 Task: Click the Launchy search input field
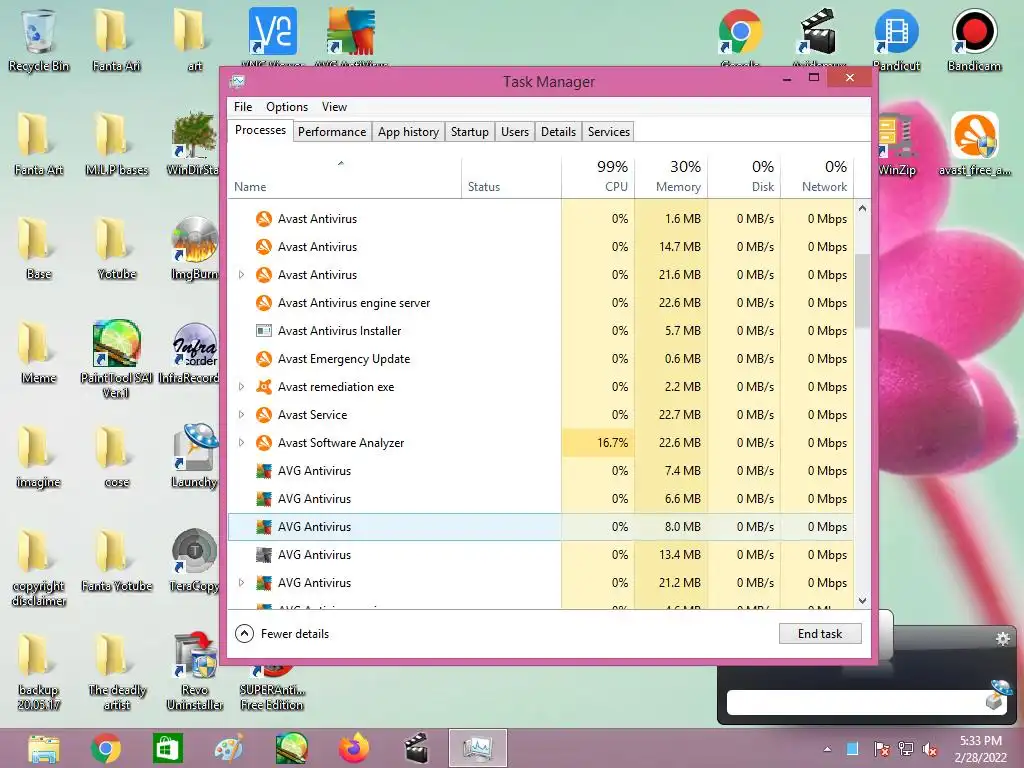[x=856, y=703]
